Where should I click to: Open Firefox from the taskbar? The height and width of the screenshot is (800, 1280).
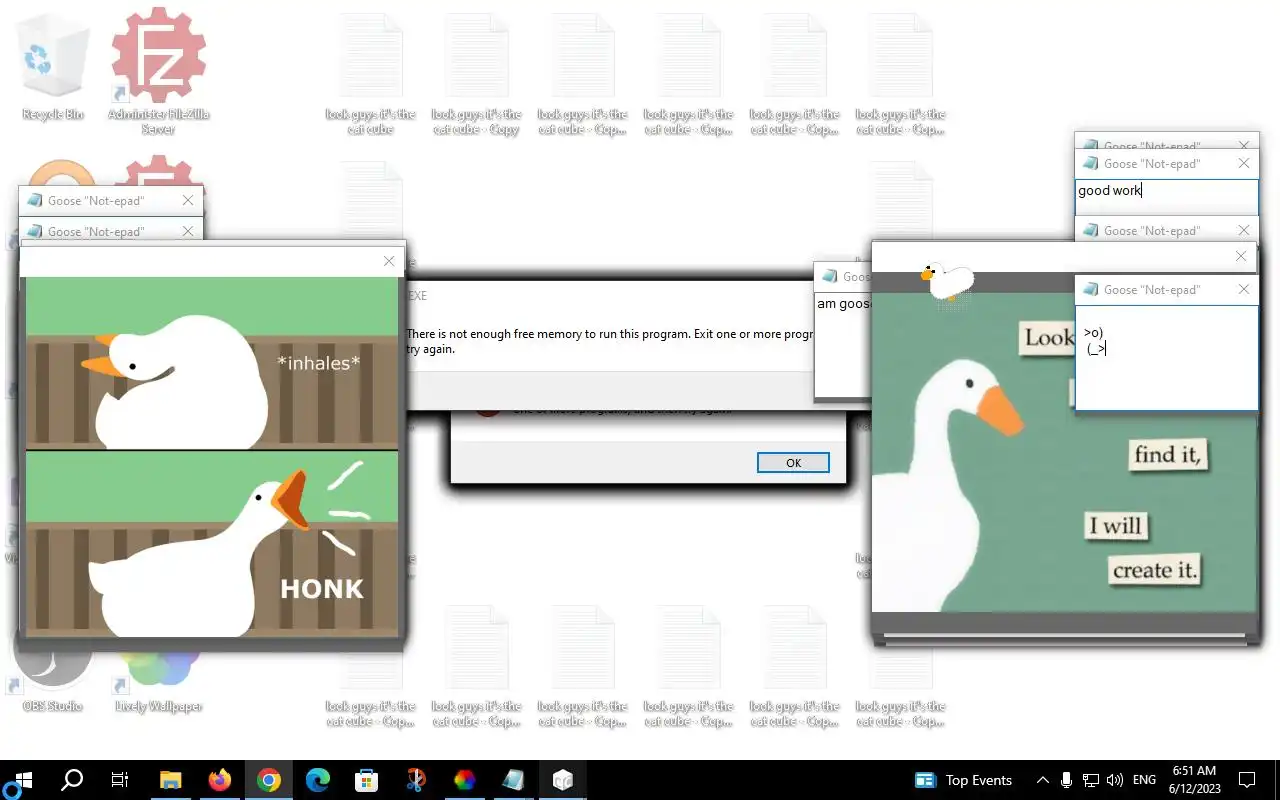tap(219, 780)
